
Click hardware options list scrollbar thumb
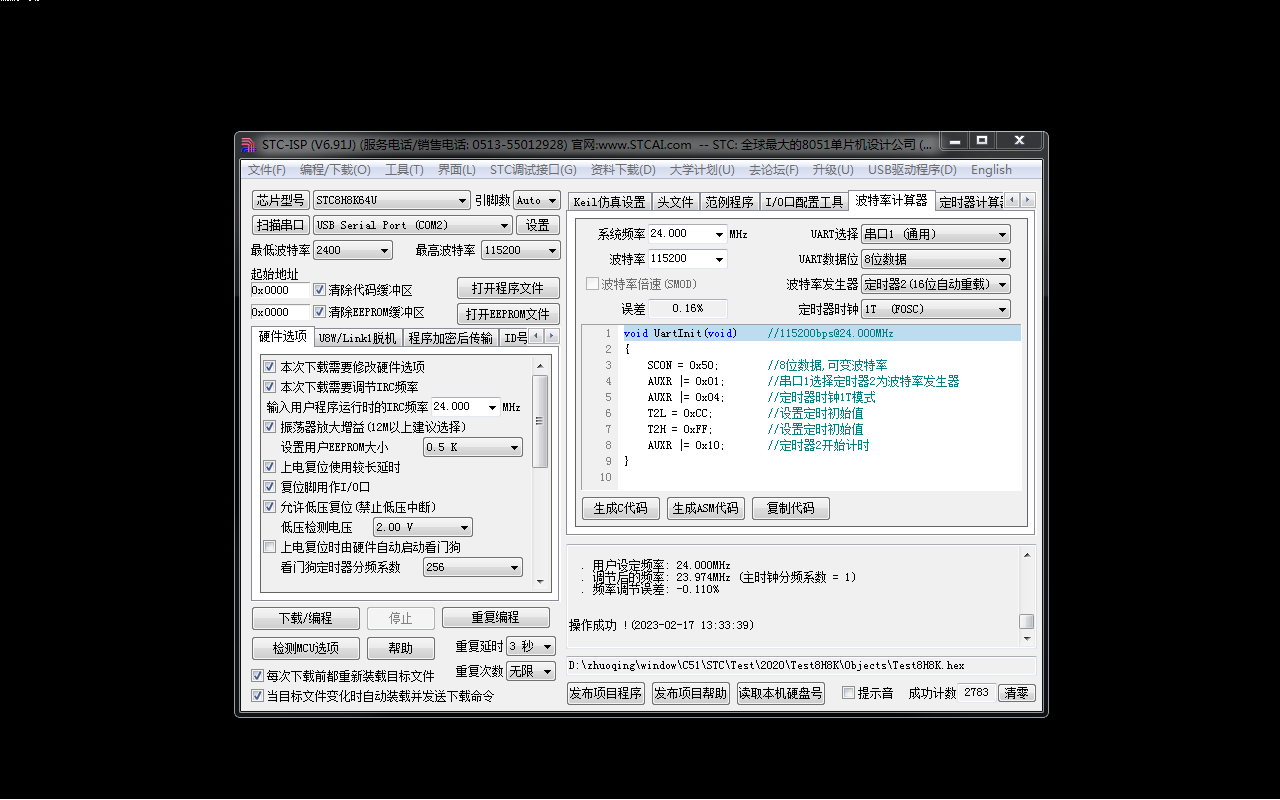(x=540, y=420)
